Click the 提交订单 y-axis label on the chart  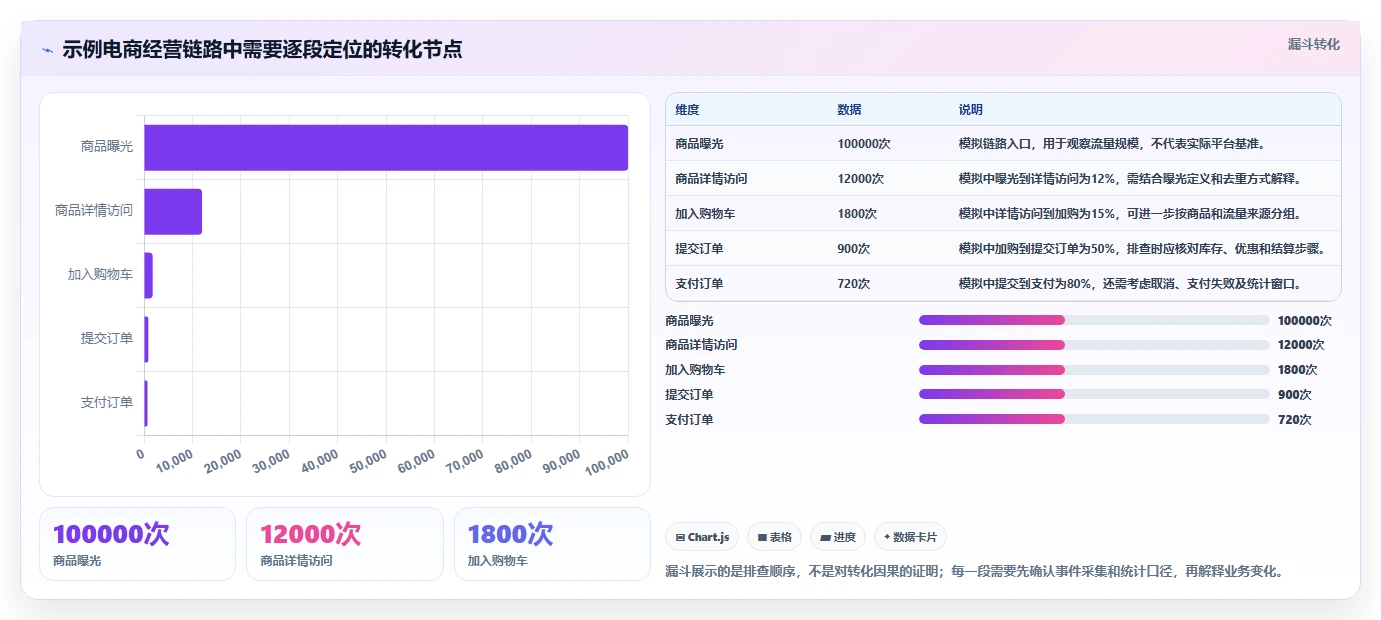106,338
